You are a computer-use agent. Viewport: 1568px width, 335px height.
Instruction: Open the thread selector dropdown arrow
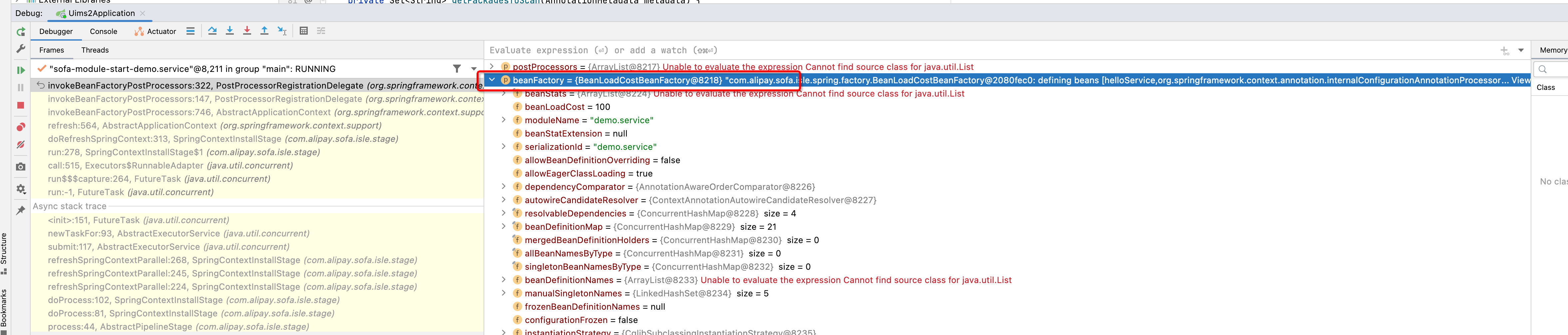474,70
